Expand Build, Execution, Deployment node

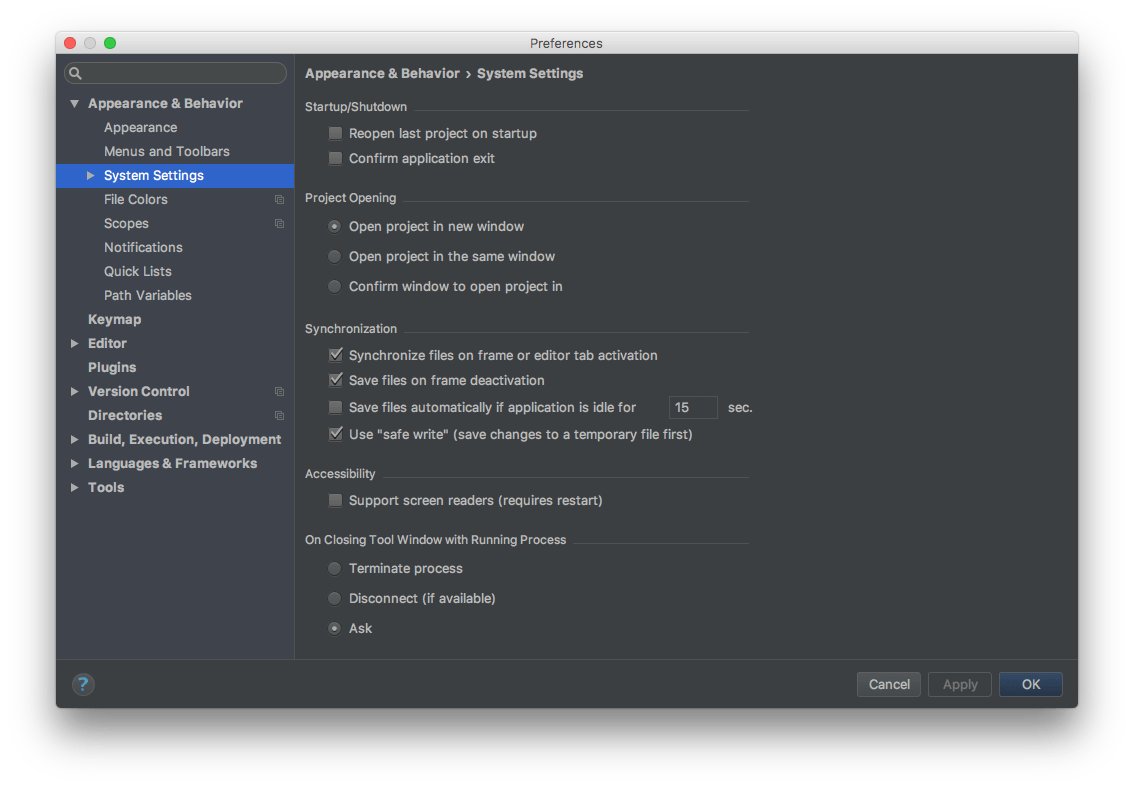[x=74, y=439]
